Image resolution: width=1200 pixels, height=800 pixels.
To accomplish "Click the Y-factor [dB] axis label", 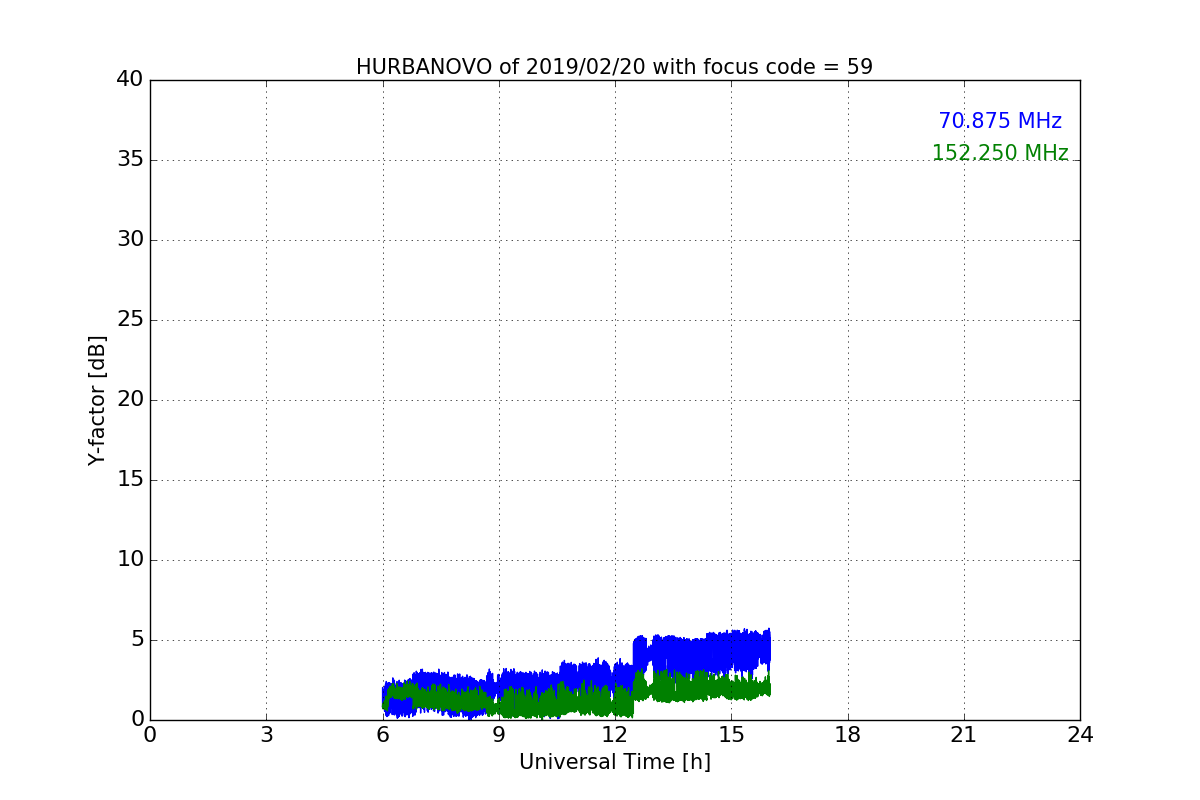I will [x=97, y=400].
